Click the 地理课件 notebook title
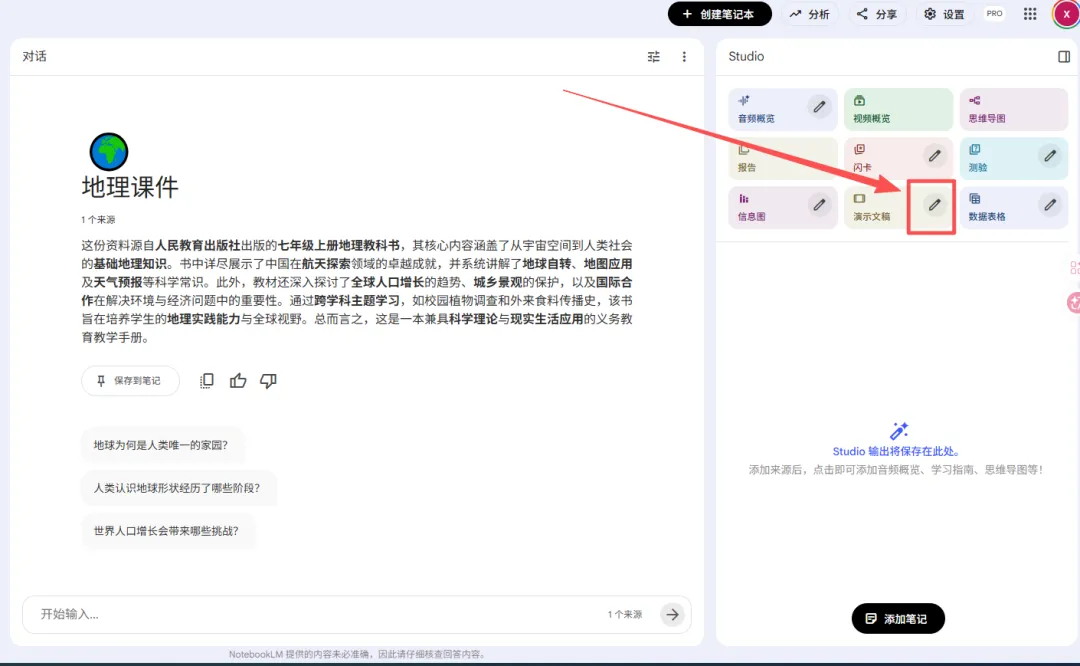Viewport: 1080px width, 666px height. (130, 187)
